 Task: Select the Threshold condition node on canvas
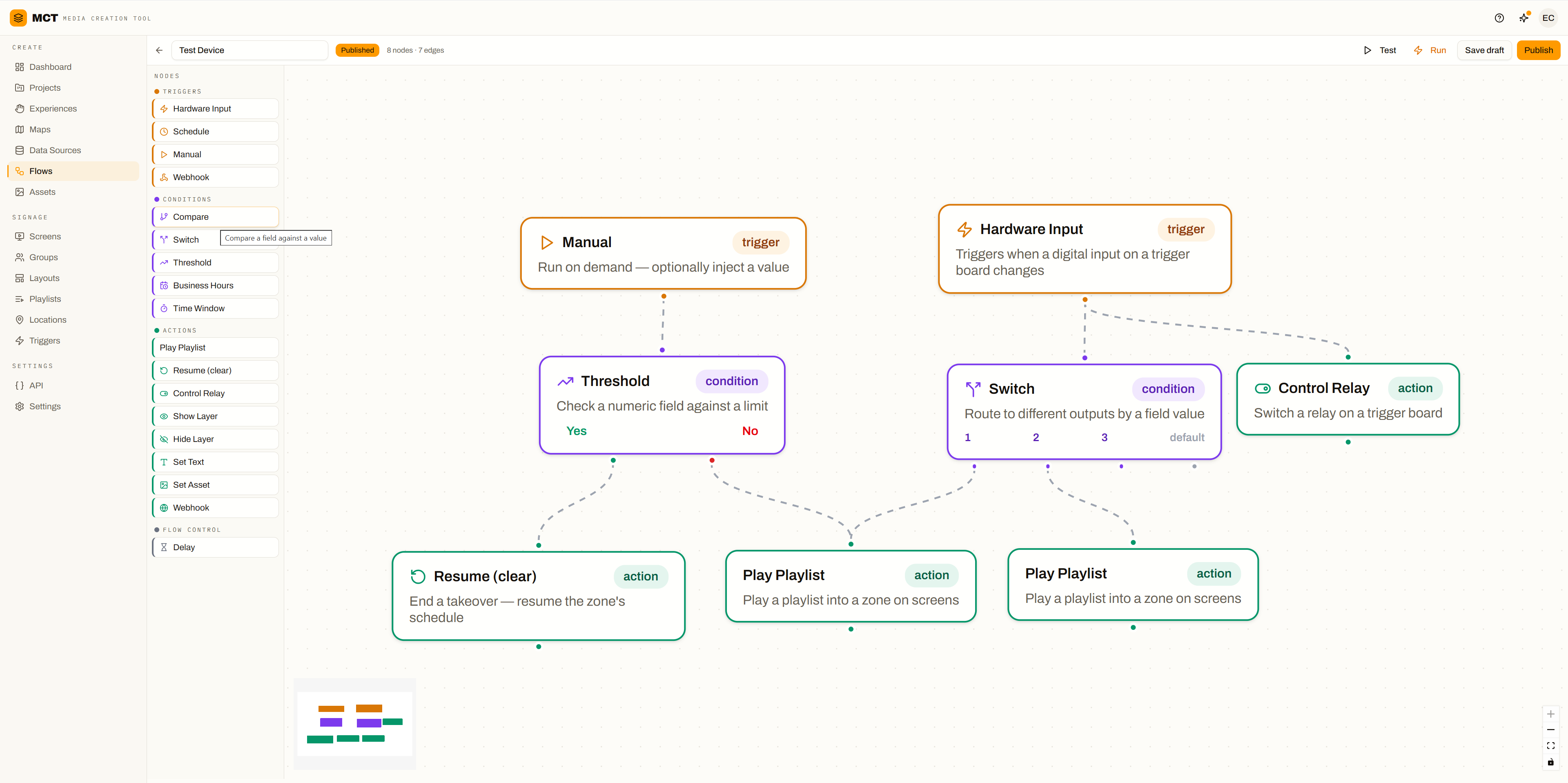(662, 406)
